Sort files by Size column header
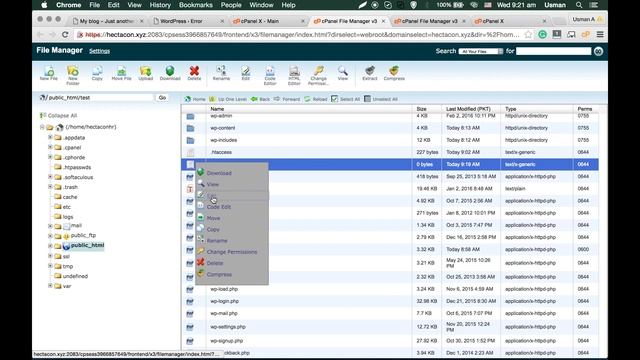Image resolution: width=640 pixels, height=360 pixels. click(421, 109)
